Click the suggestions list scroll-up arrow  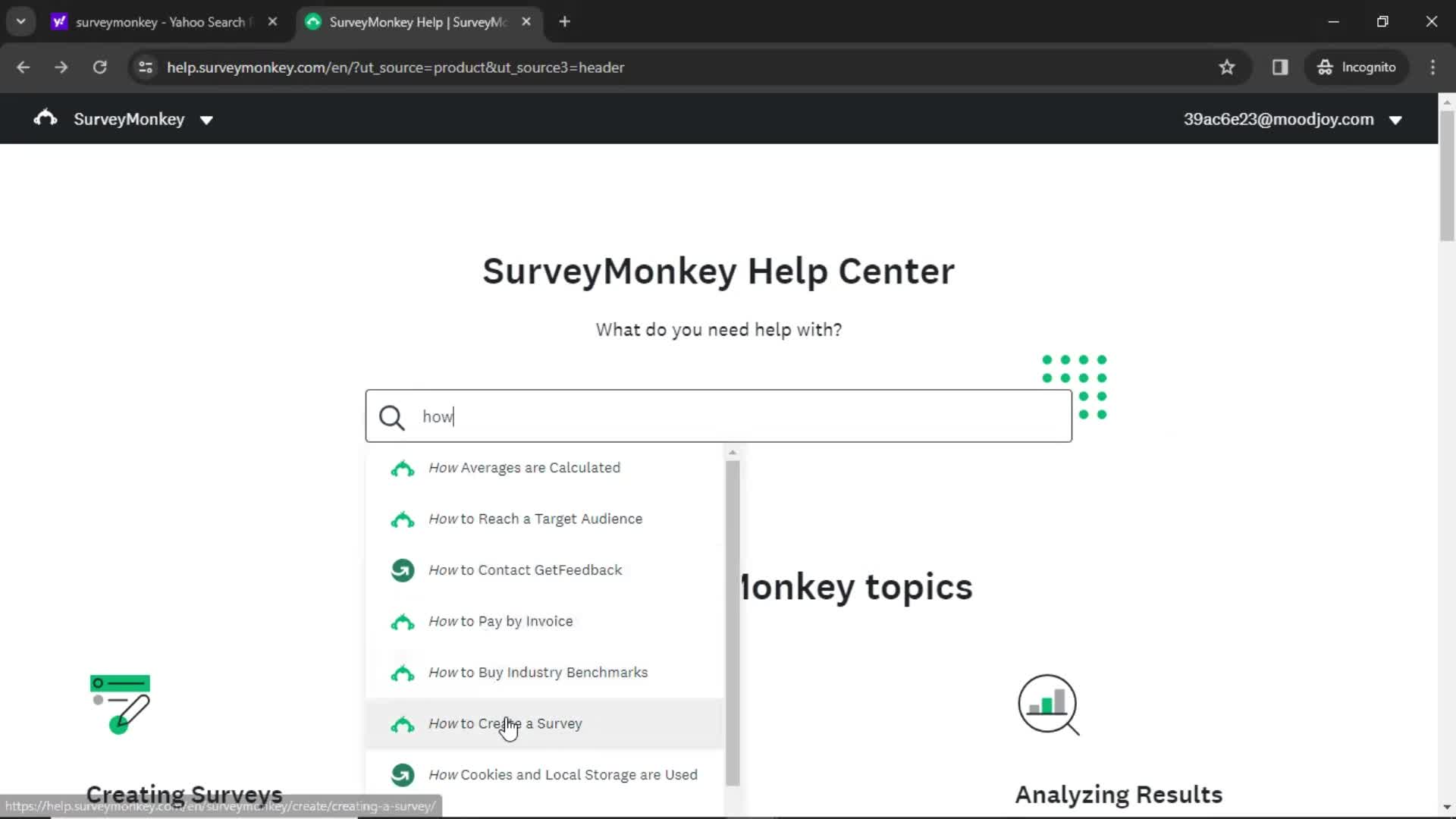coord(733,453)
